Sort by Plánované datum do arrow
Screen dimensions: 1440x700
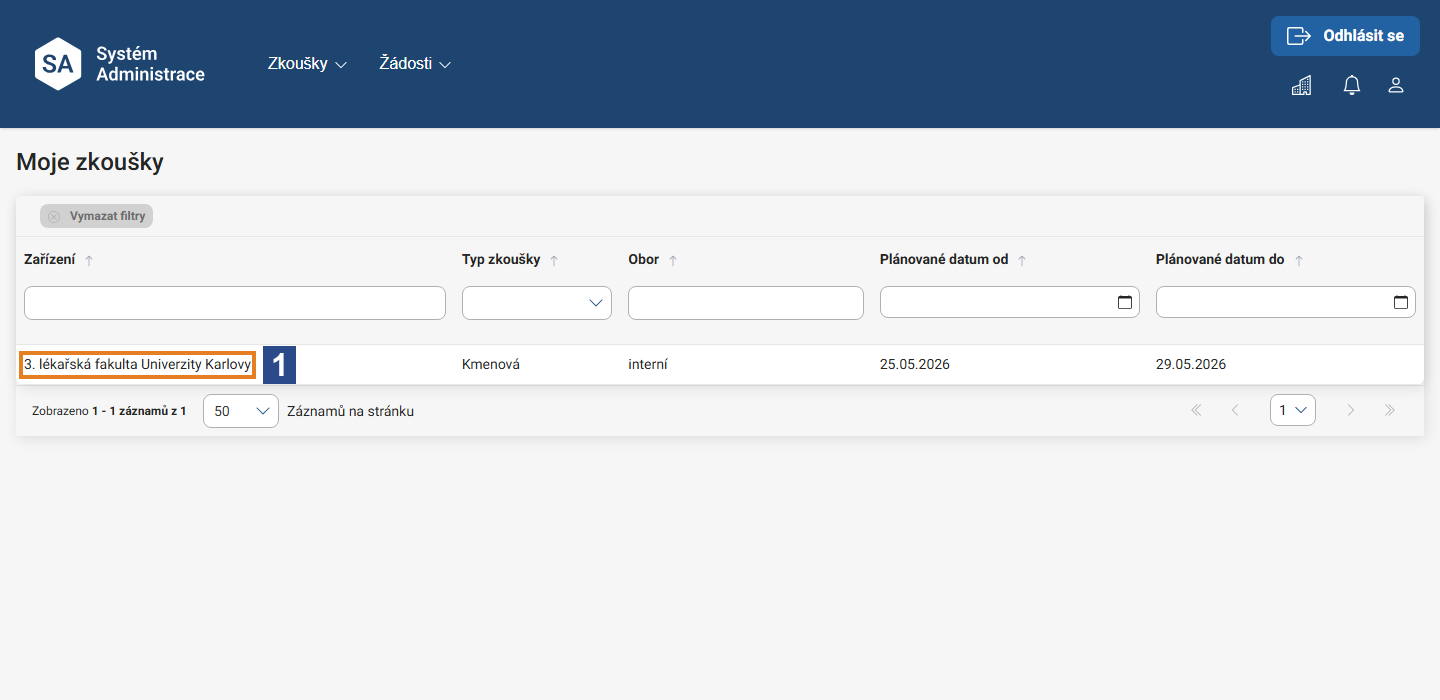(x=1299, y=260)
